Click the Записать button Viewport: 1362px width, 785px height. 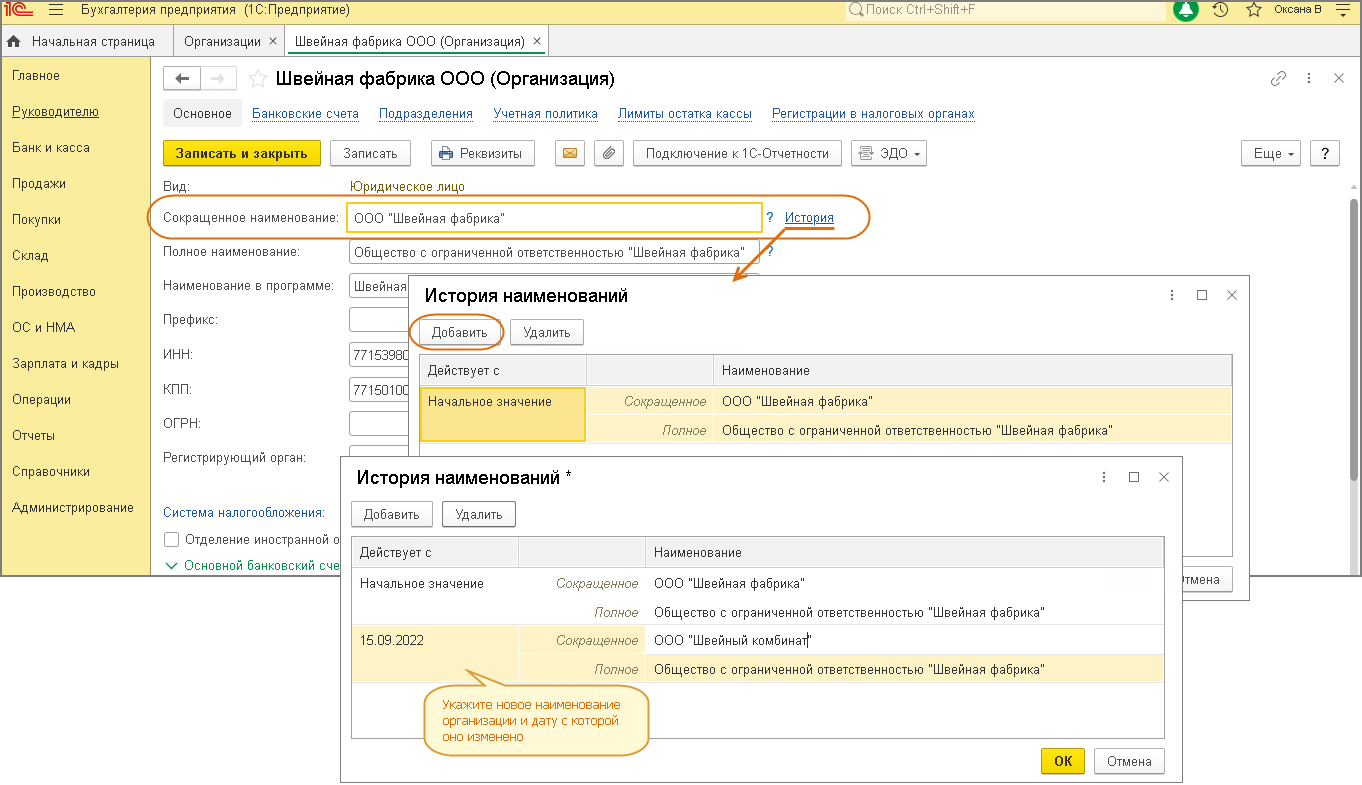pos(370,153)
